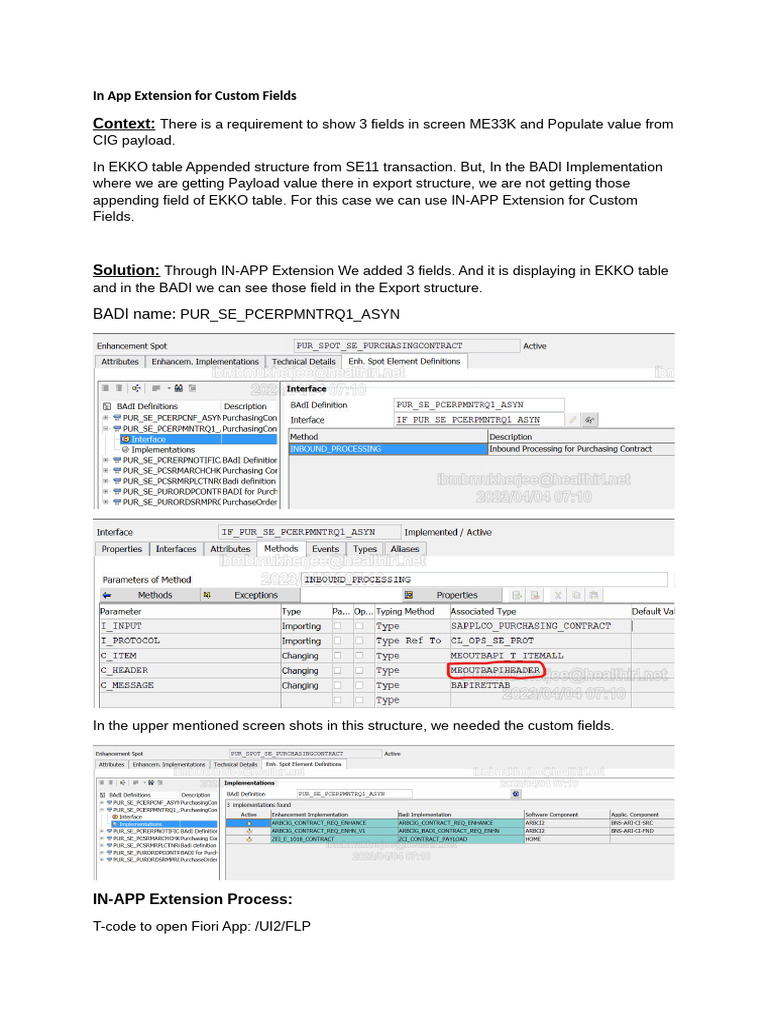Click the blue back arrow icon on the Methods button
The width and height of the screenshot is (768, 1024).
107,595
